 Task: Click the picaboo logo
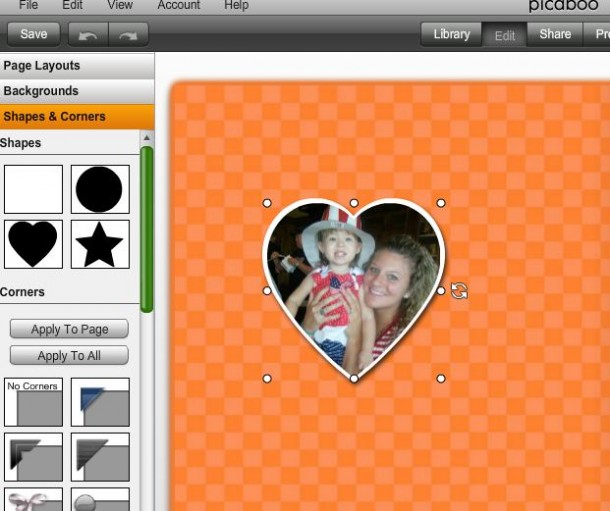tap(563, 5)
